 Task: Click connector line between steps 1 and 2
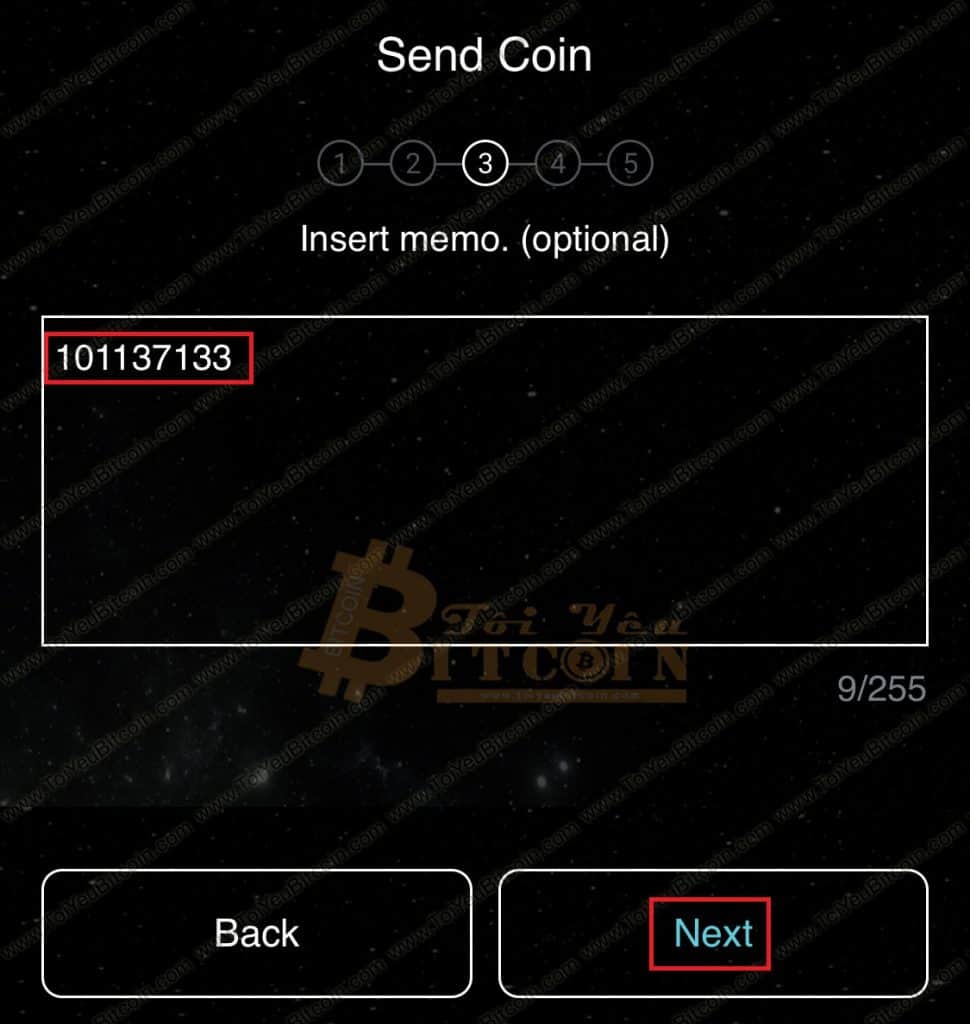[x=376, y=163]
